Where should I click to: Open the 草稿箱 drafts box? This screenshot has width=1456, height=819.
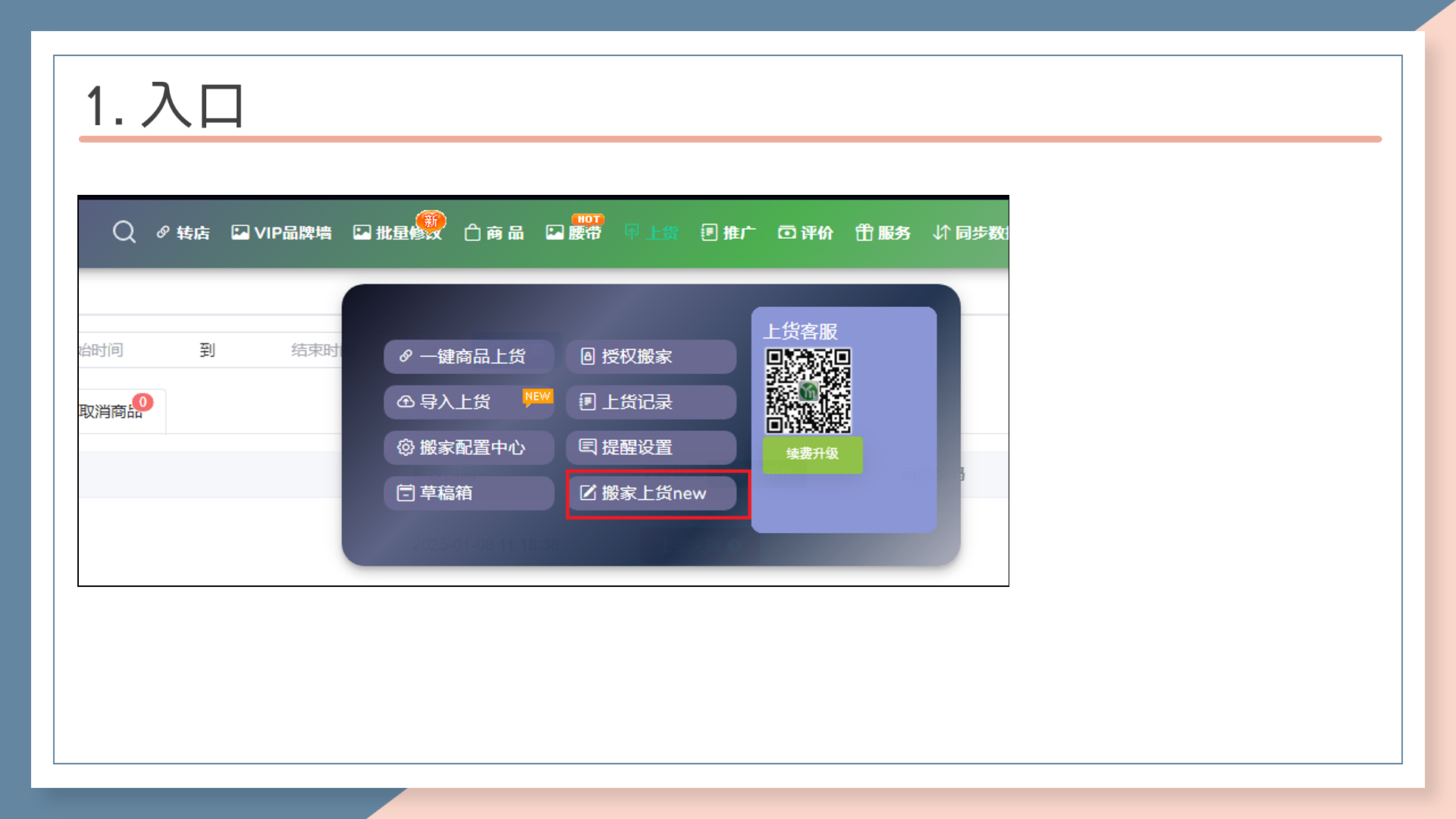point(469,493)
